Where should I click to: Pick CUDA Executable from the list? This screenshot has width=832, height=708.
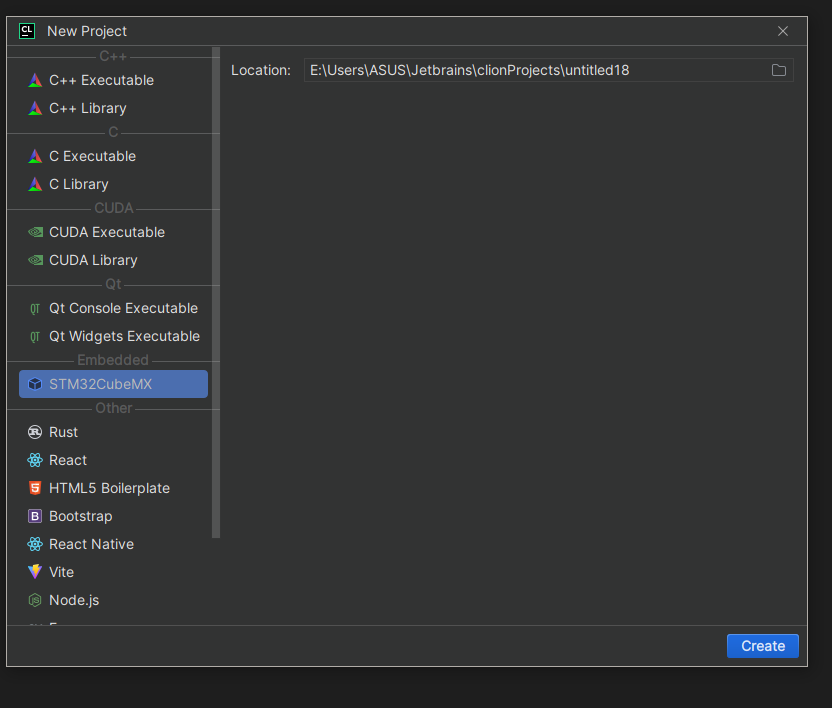point(113,232)
